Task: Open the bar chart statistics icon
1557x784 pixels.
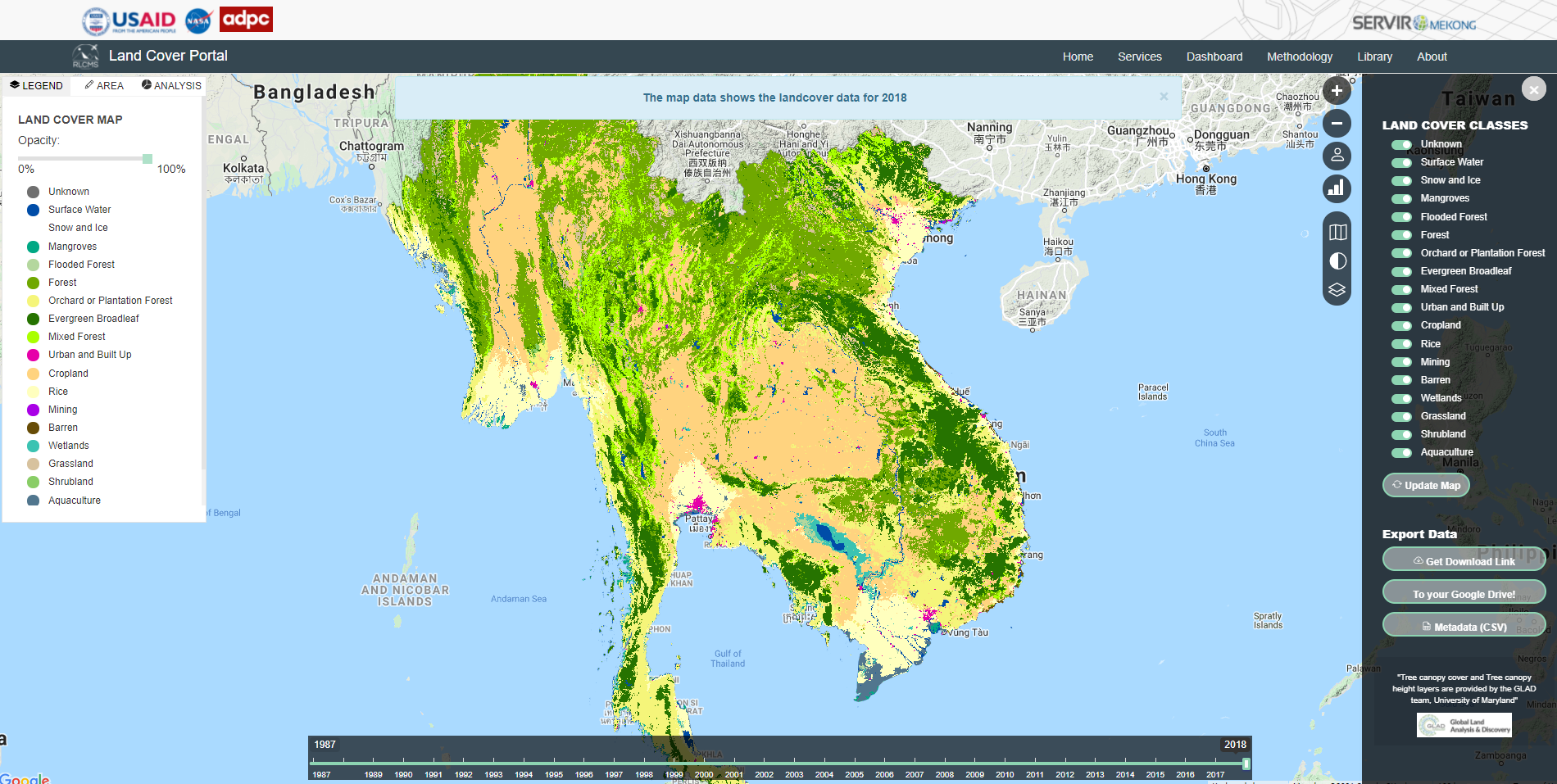Action: (1337, 188)
